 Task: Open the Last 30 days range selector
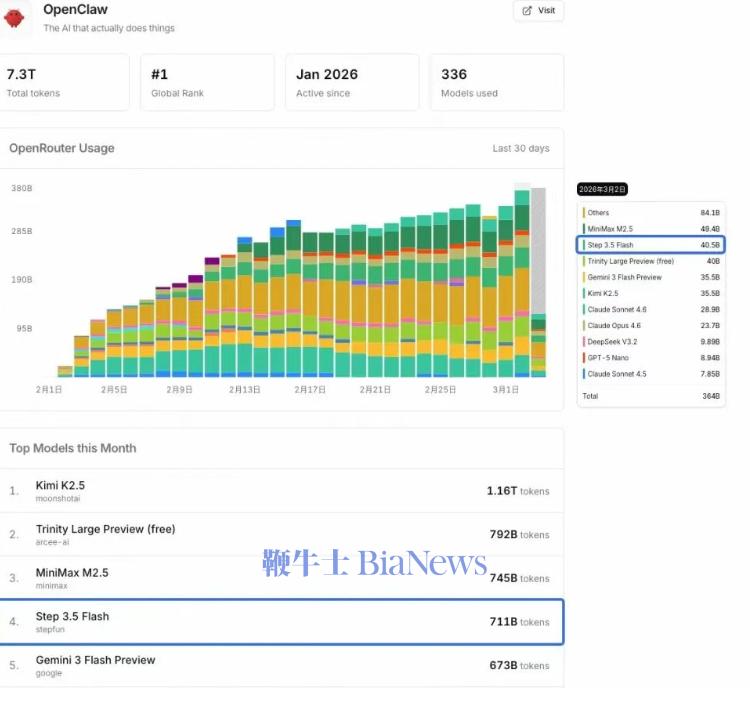click(520, 149)
